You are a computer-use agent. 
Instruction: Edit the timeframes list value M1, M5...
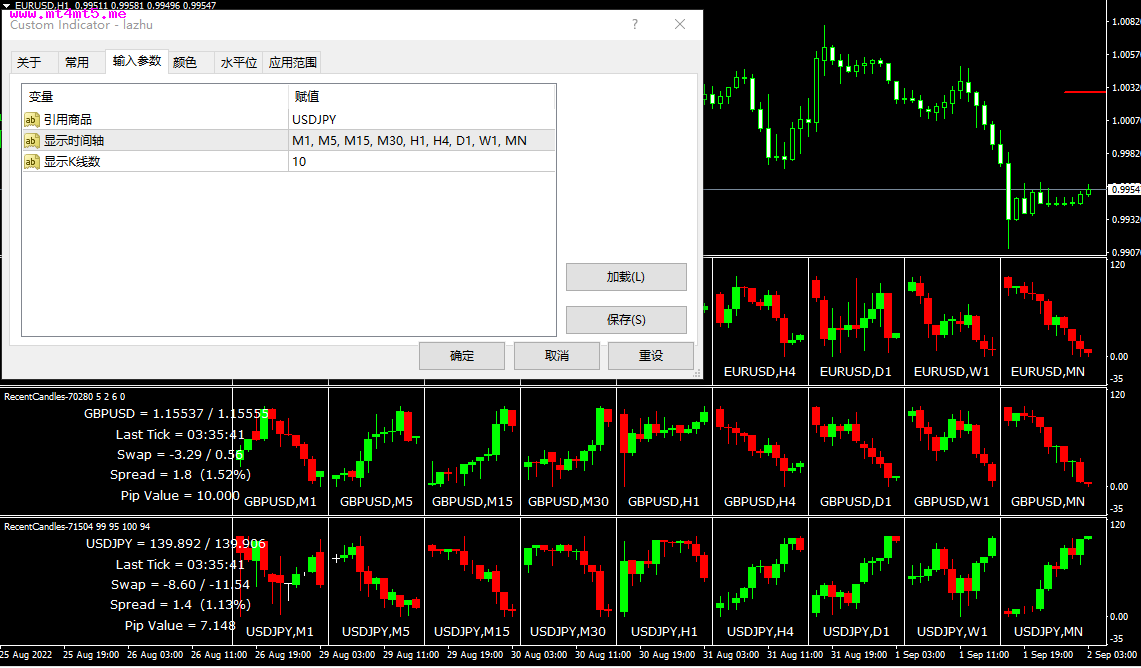pos(421,140)
